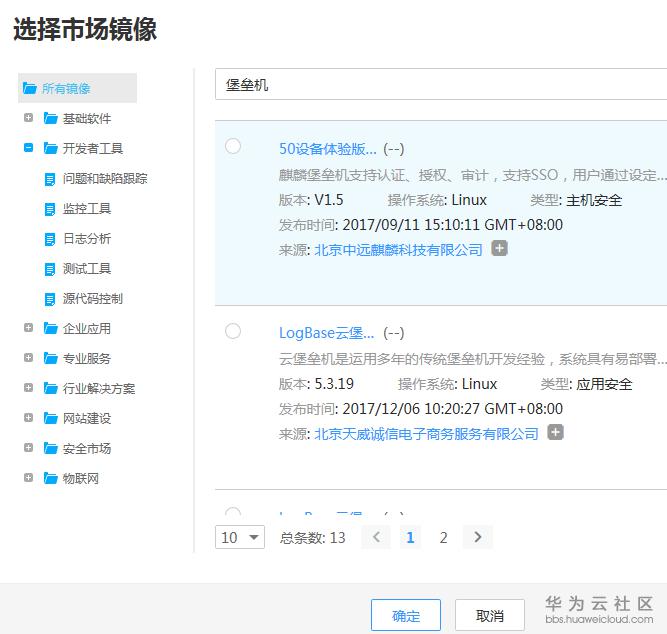Click the 日志分析 document icon
Viewport: 667px width, 634px height.
[50, 239]
